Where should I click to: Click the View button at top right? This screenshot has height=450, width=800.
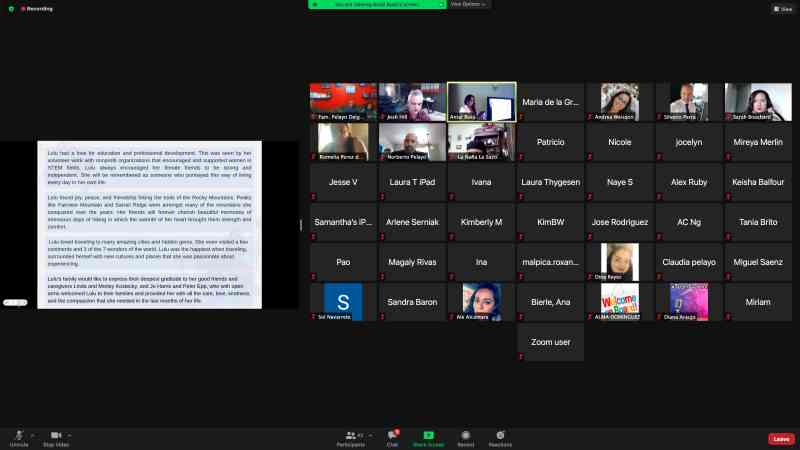(783, 8)
